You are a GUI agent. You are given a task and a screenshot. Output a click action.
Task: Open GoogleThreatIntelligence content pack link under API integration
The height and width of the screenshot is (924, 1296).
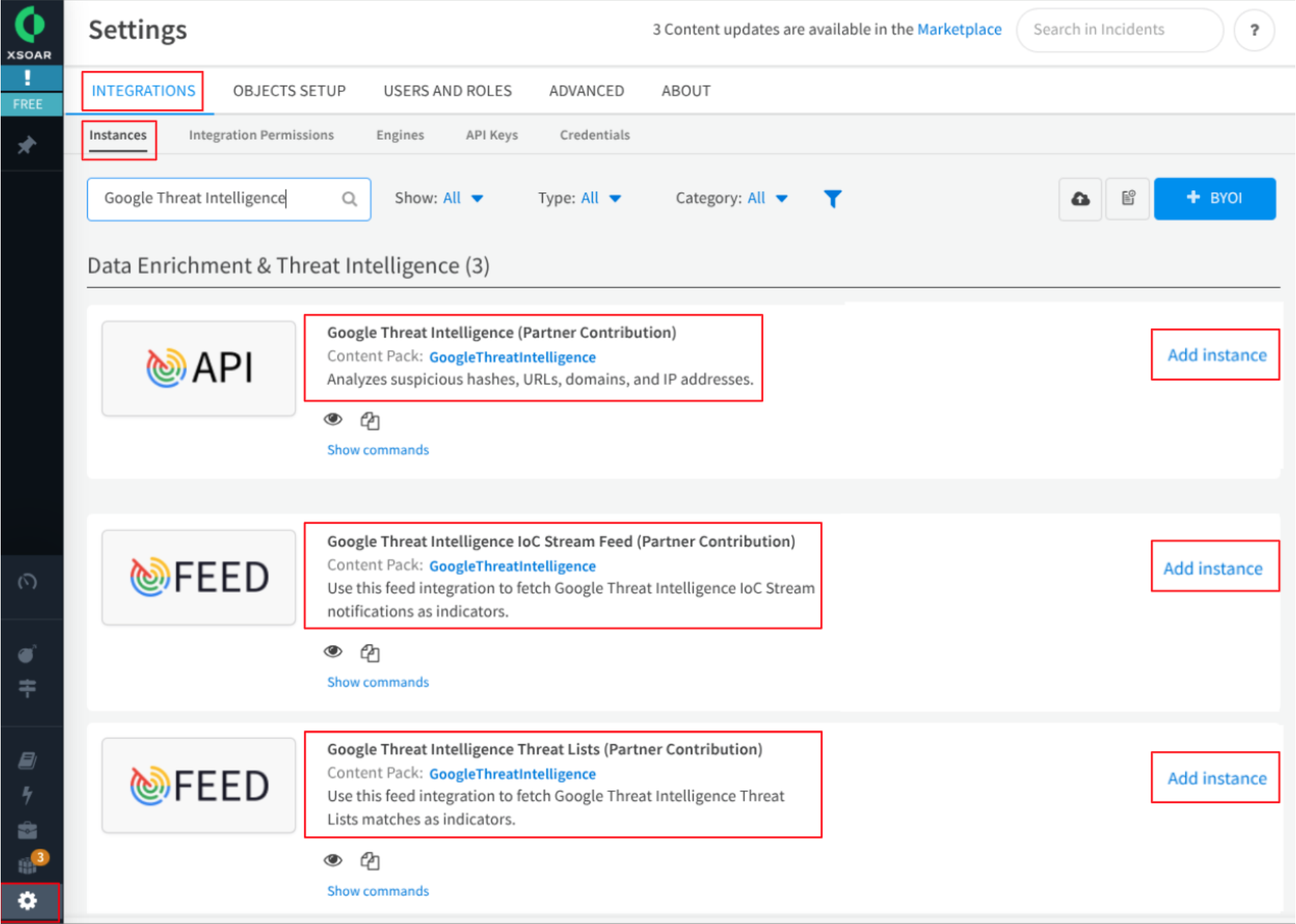(x=512, y=357)
